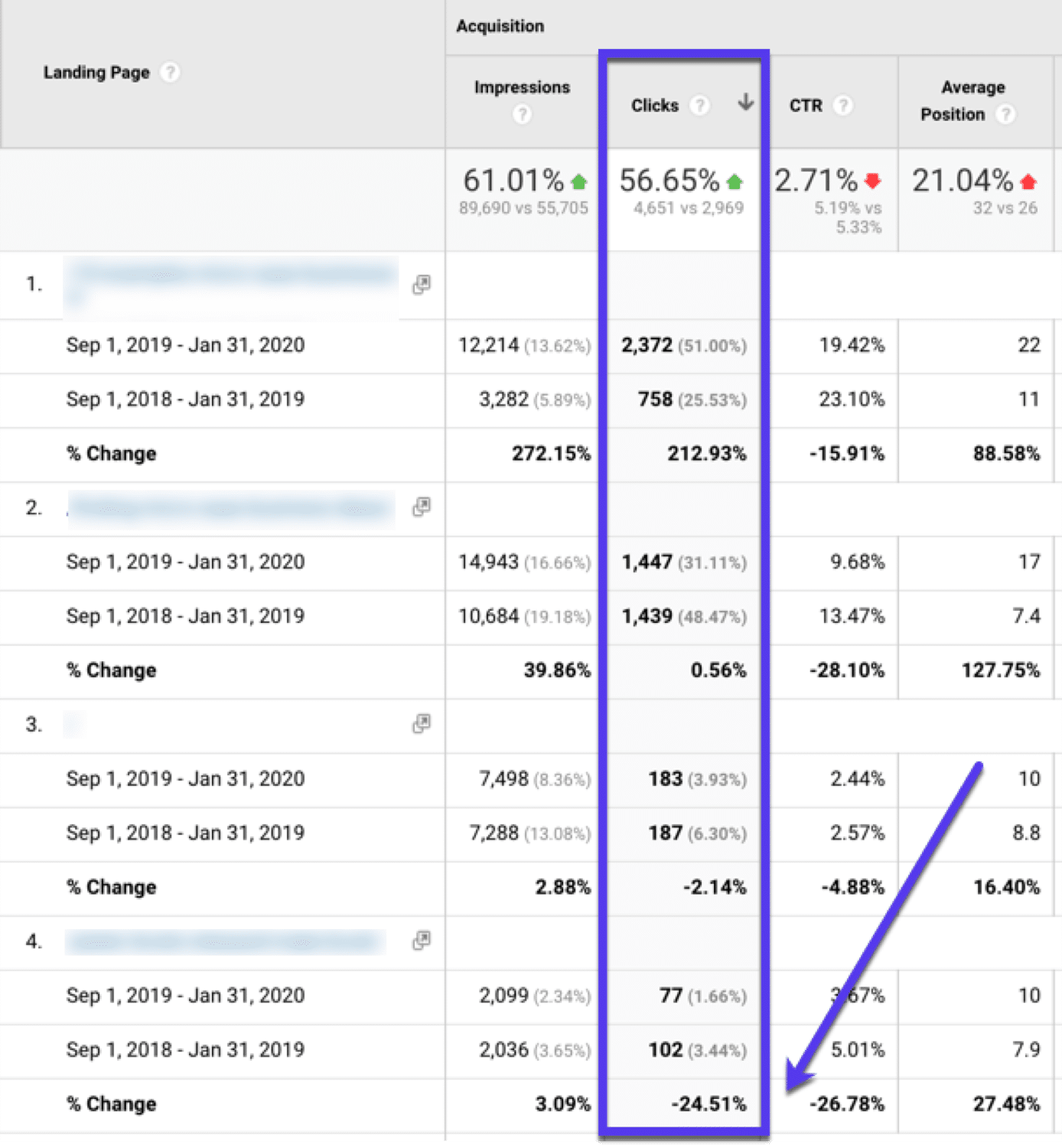
Task: Select the Acquisition section header
Action: pyautogui.click(x=500, y=25)
